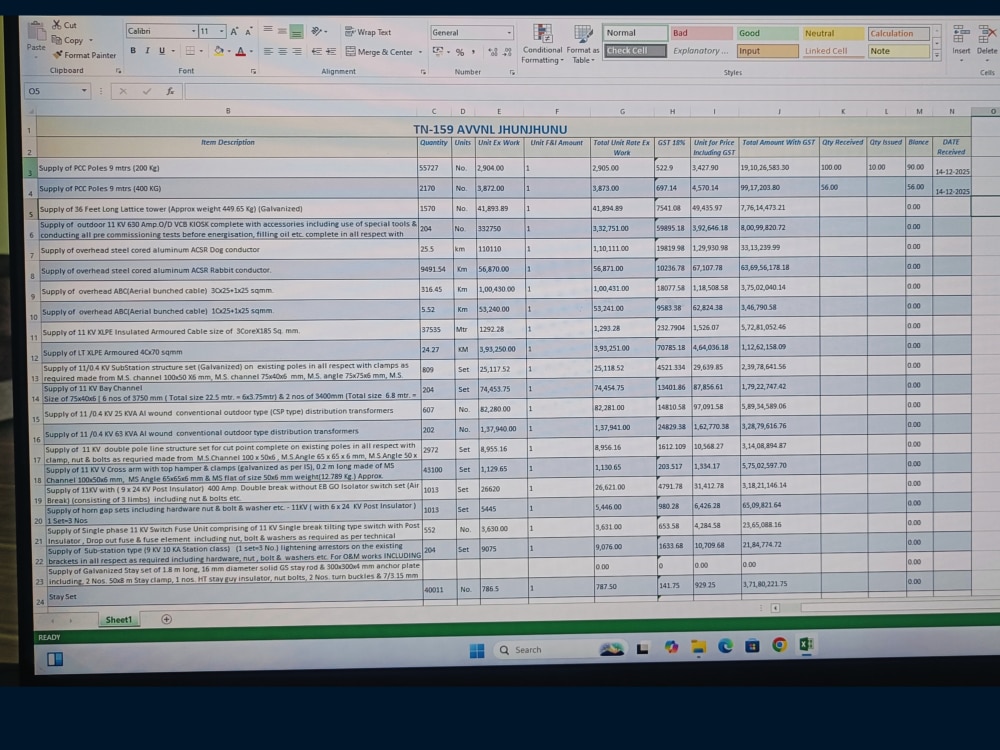1000x750 pixels.
Task: Apply the Good cell style
Action: tap(767, 33)
